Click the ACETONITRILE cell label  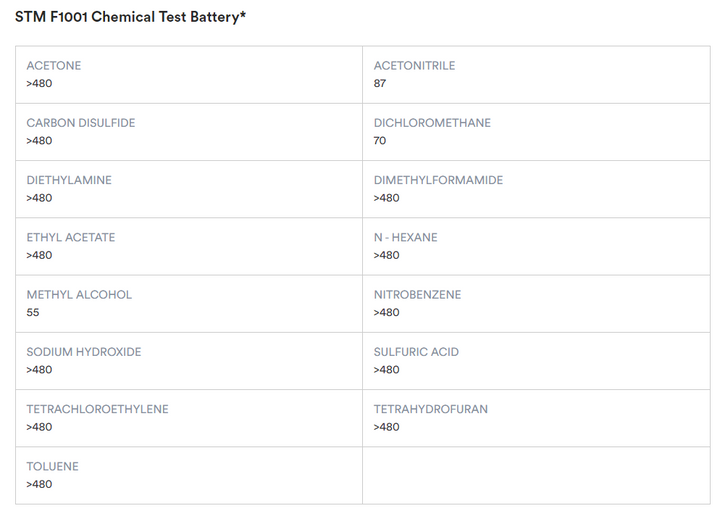click(x=414, y=66)
